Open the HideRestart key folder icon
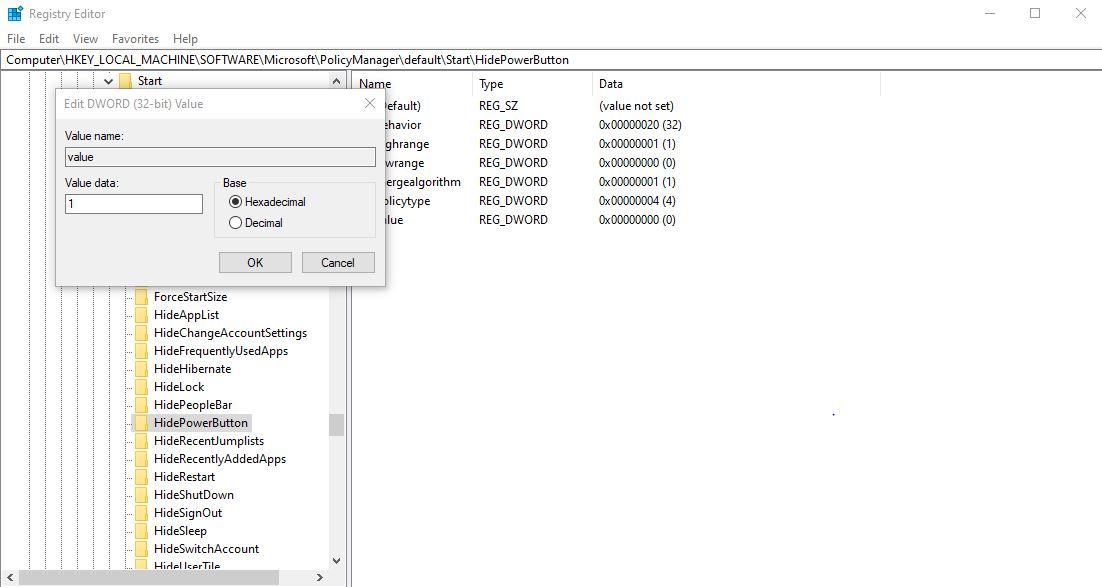This screenshot has width=1102, height=587. click(141, 477)
